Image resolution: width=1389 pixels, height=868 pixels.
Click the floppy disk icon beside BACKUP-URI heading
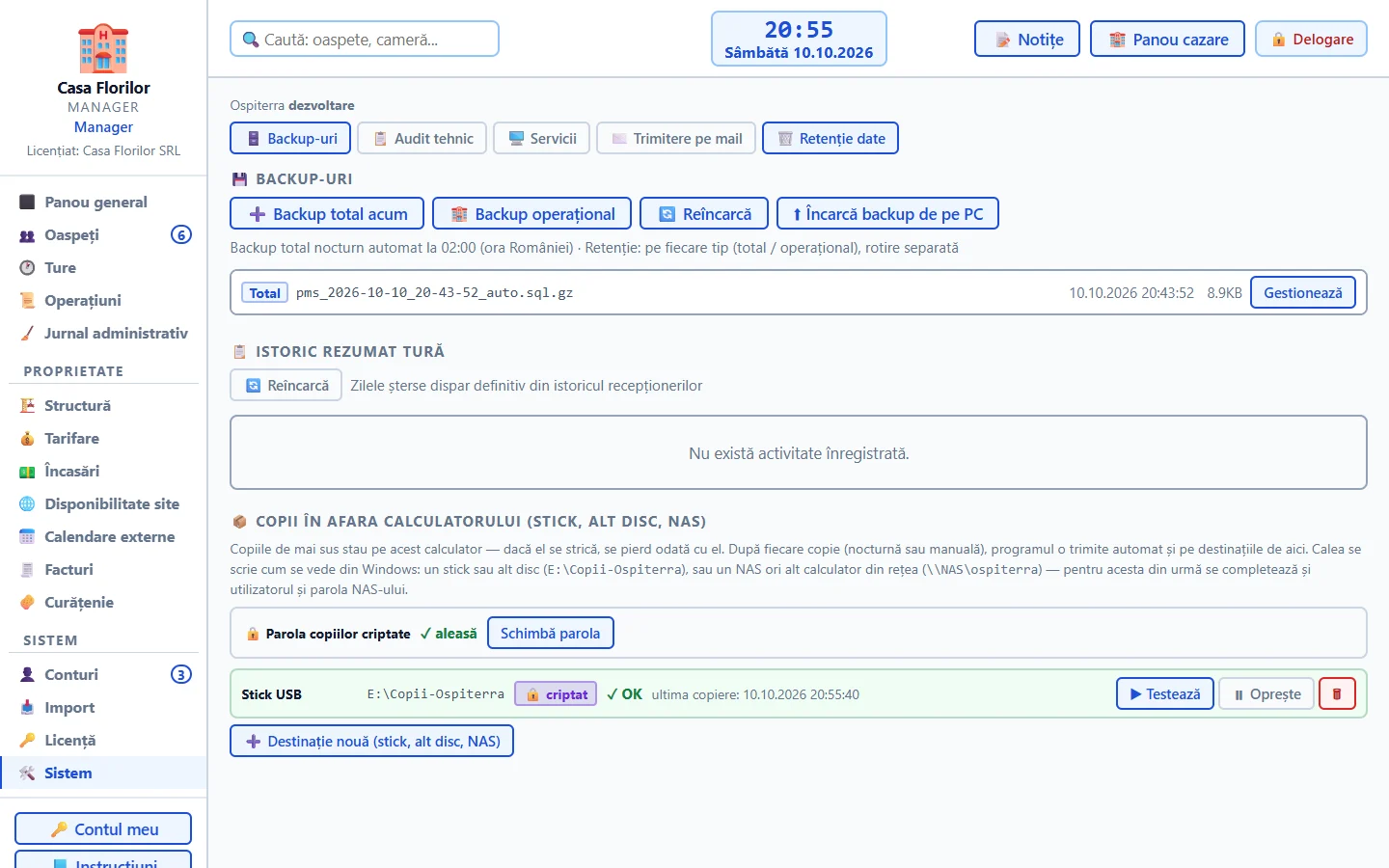pos(240,178)
